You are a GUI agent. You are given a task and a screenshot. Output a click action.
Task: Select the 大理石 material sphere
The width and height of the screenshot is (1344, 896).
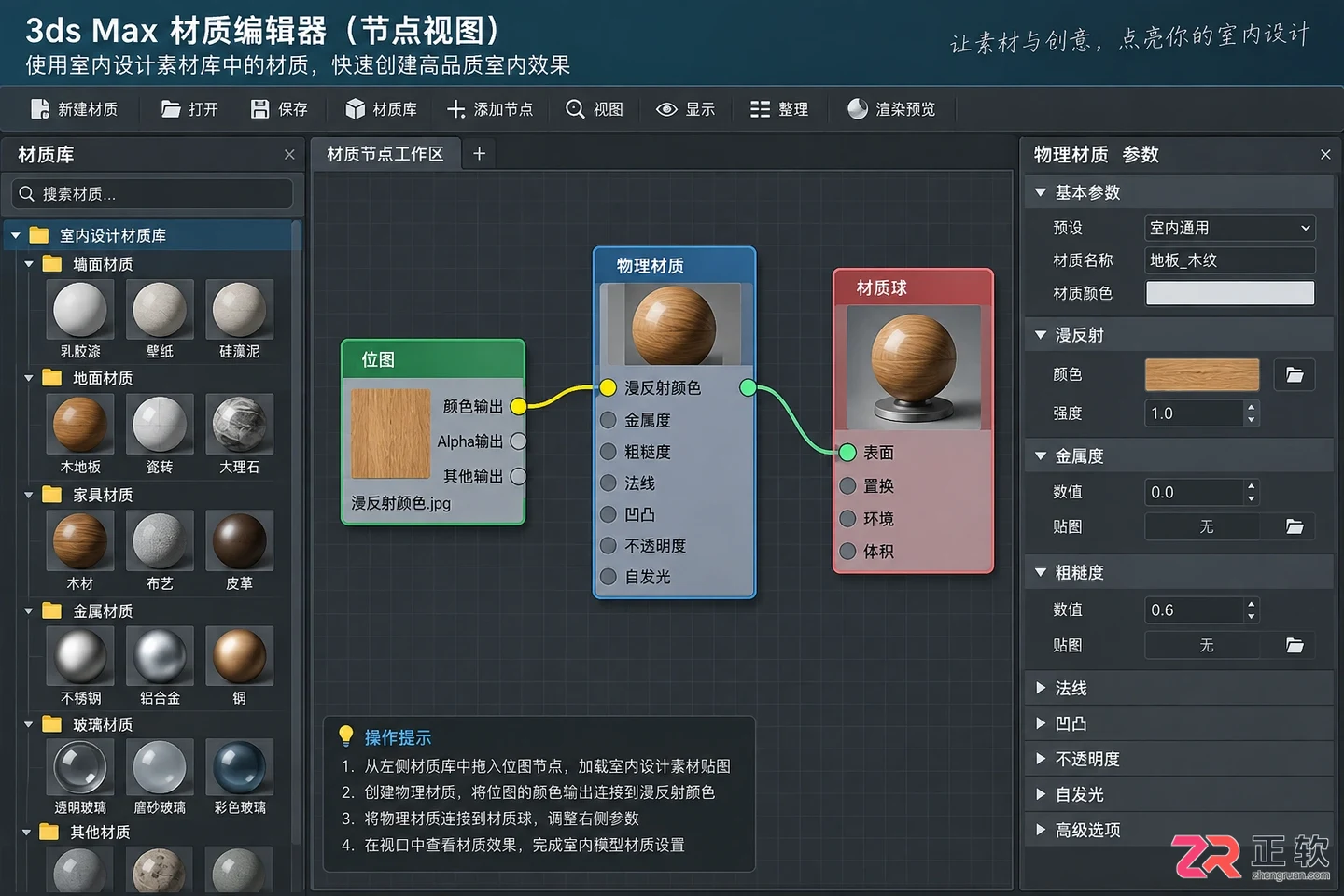tap(240, 424)
